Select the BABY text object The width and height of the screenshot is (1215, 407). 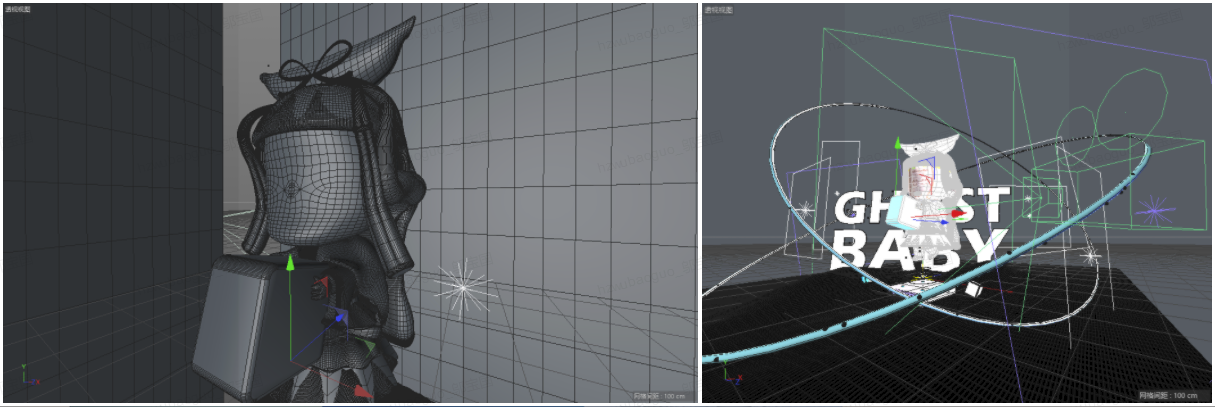click(917, 250)
